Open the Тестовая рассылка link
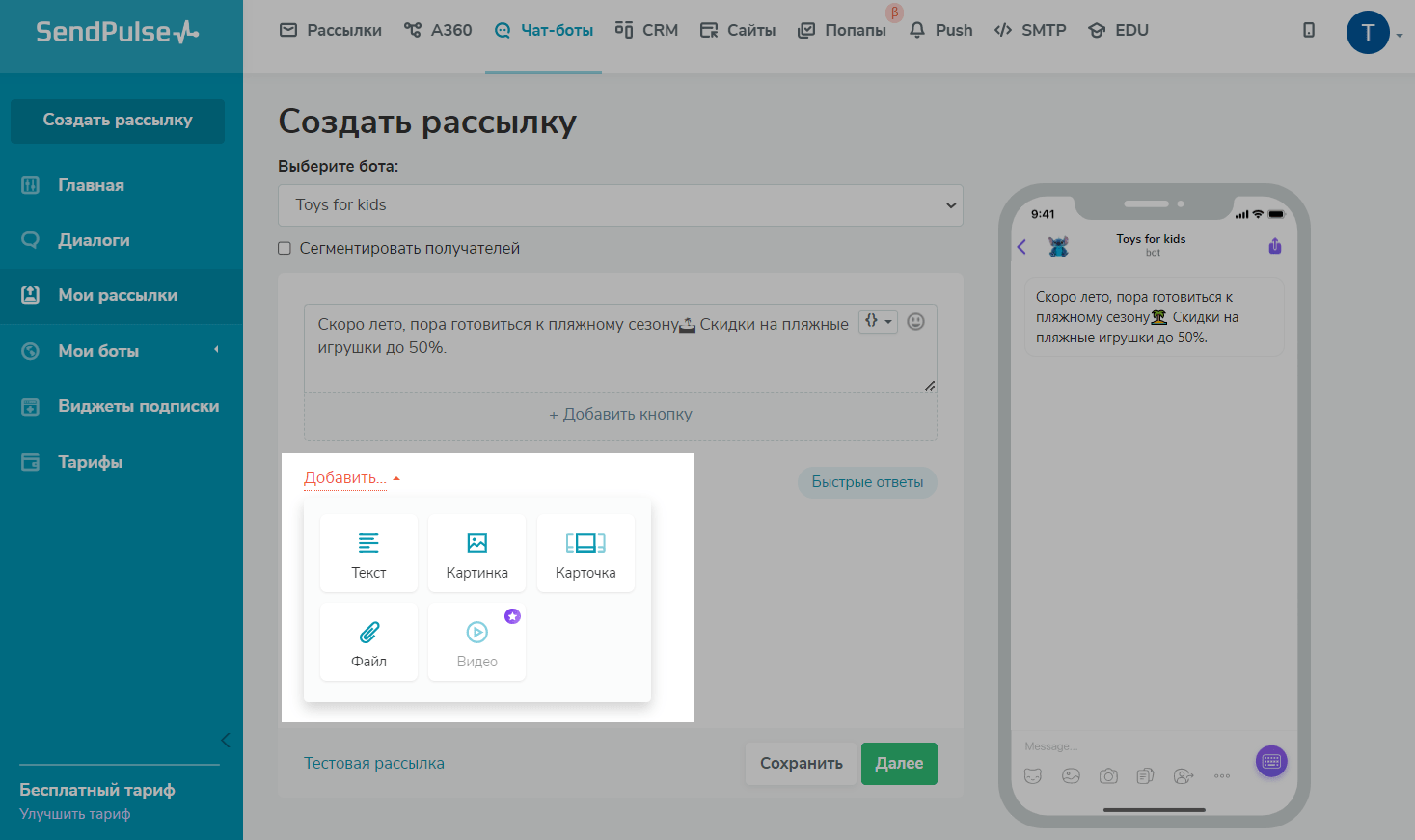The image size is (1415, 840). tap(374, 764)
